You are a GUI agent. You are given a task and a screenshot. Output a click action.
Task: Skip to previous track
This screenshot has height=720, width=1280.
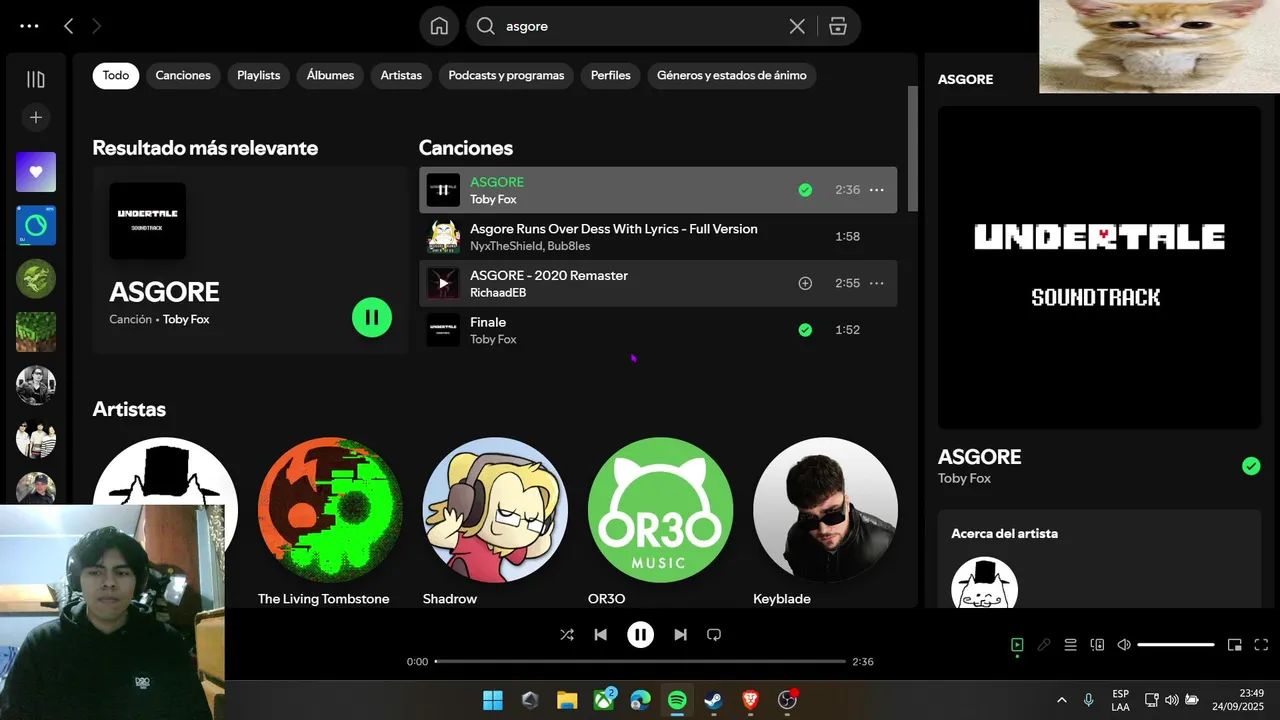[600, 635]
